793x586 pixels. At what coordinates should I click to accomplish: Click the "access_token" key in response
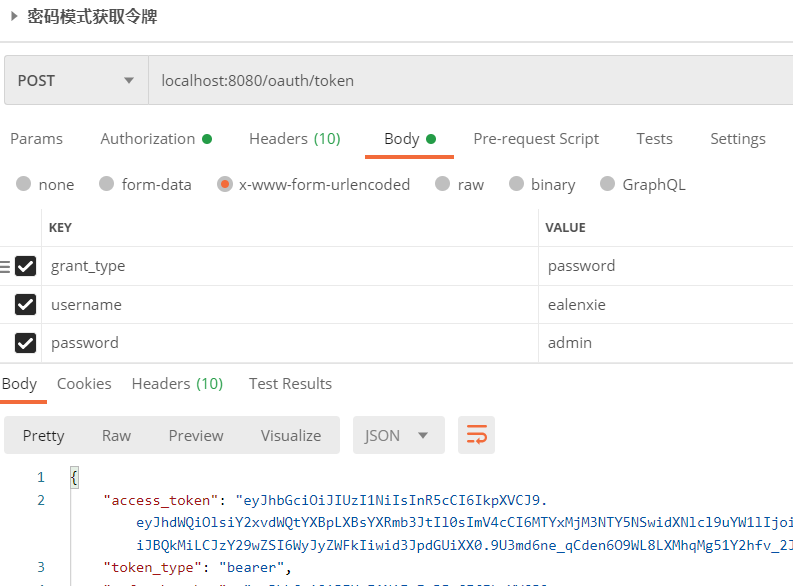pos(161,500)
